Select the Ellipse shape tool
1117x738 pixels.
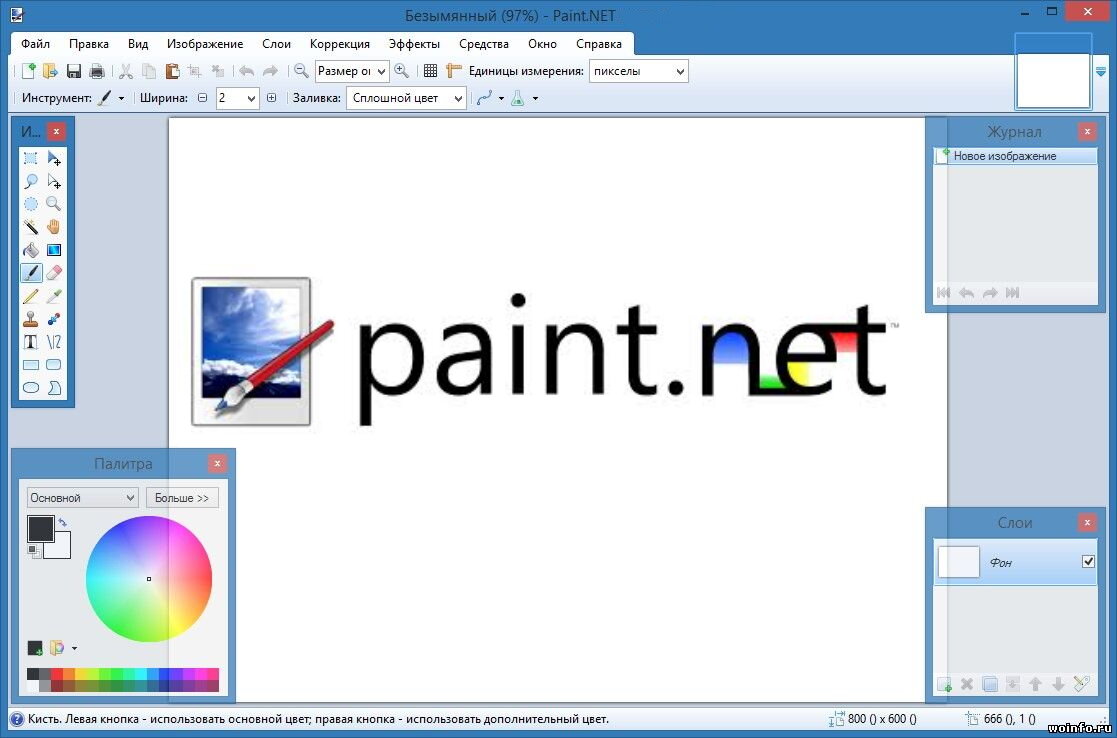31,388
